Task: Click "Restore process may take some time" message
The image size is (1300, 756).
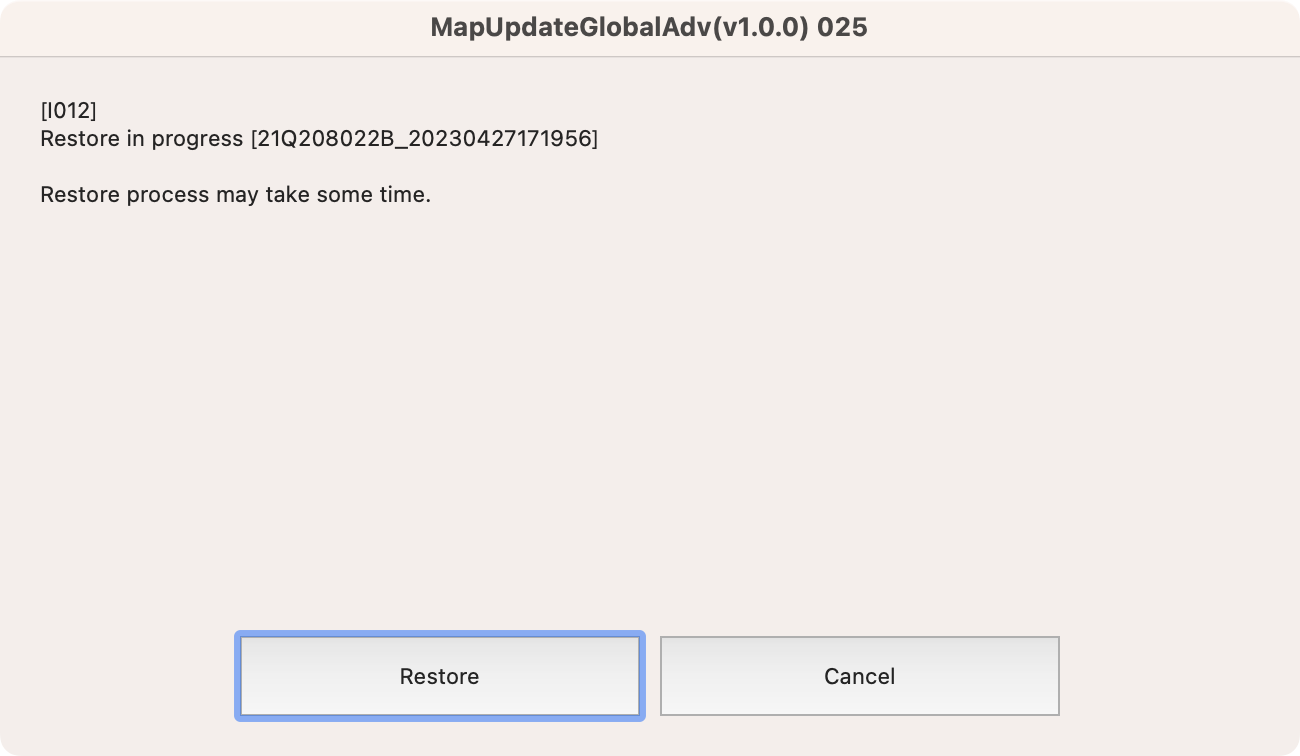Action: point(235,195)
